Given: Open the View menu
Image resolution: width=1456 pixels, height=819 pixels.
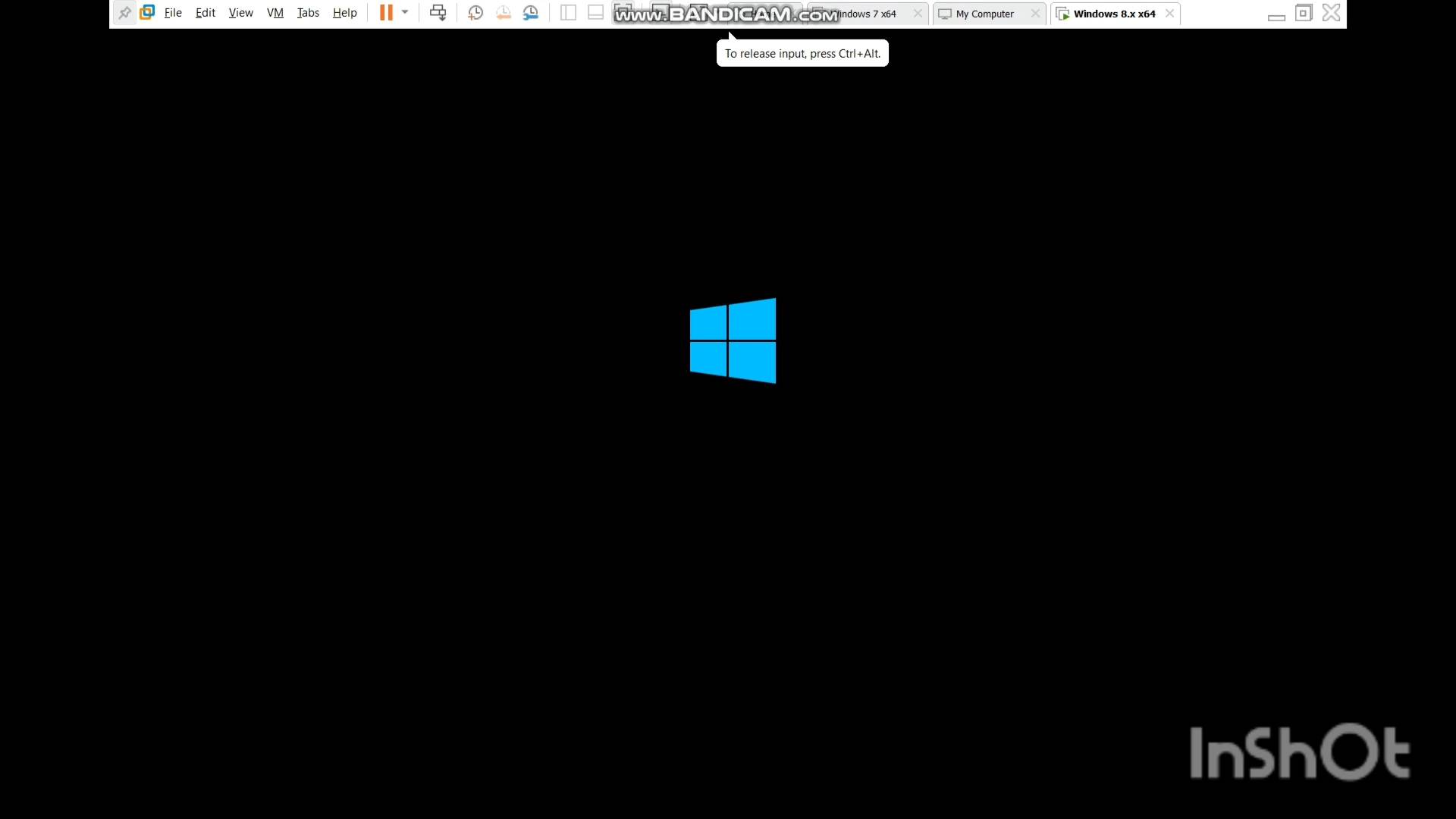Looking at the screenshot, I should [x=240, y=13].
